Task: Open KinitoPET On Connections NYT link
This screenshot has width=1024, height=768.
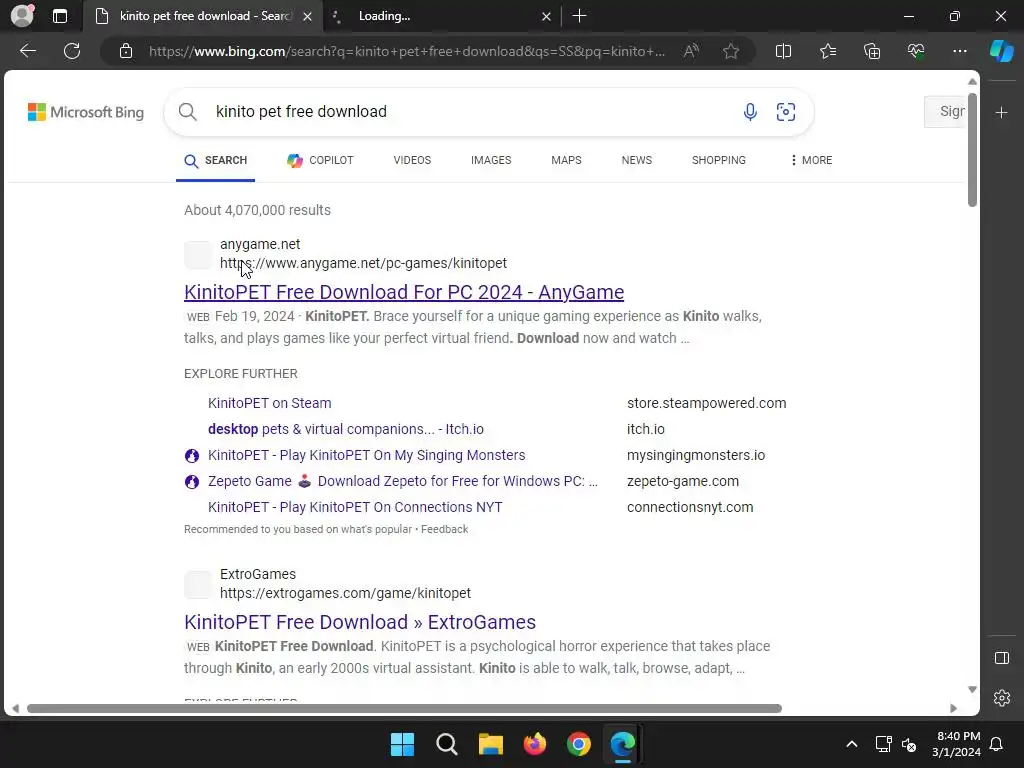Action: [355, 507]
